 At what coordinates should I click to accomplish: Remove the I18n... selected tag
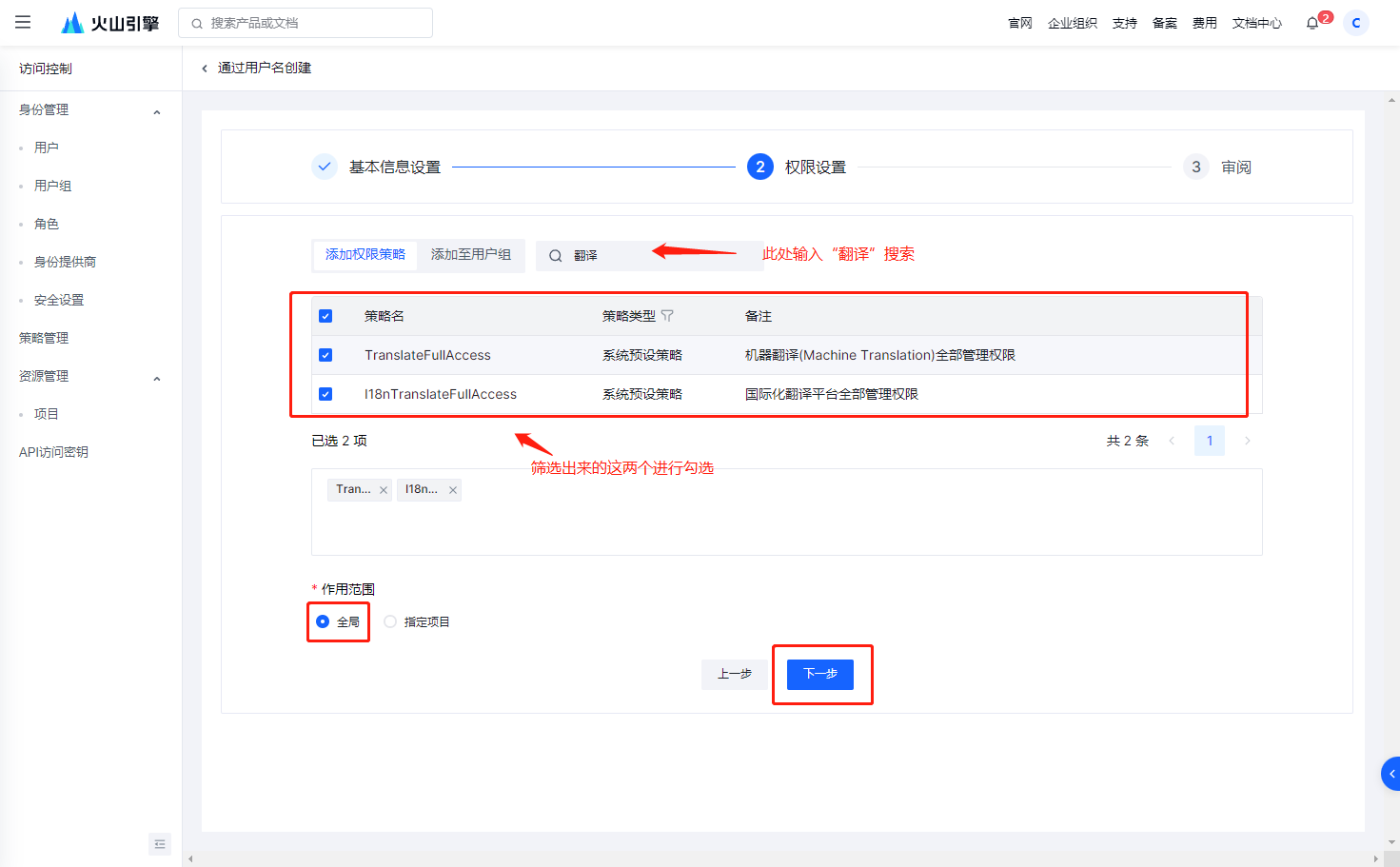click(x=453, y=490)
